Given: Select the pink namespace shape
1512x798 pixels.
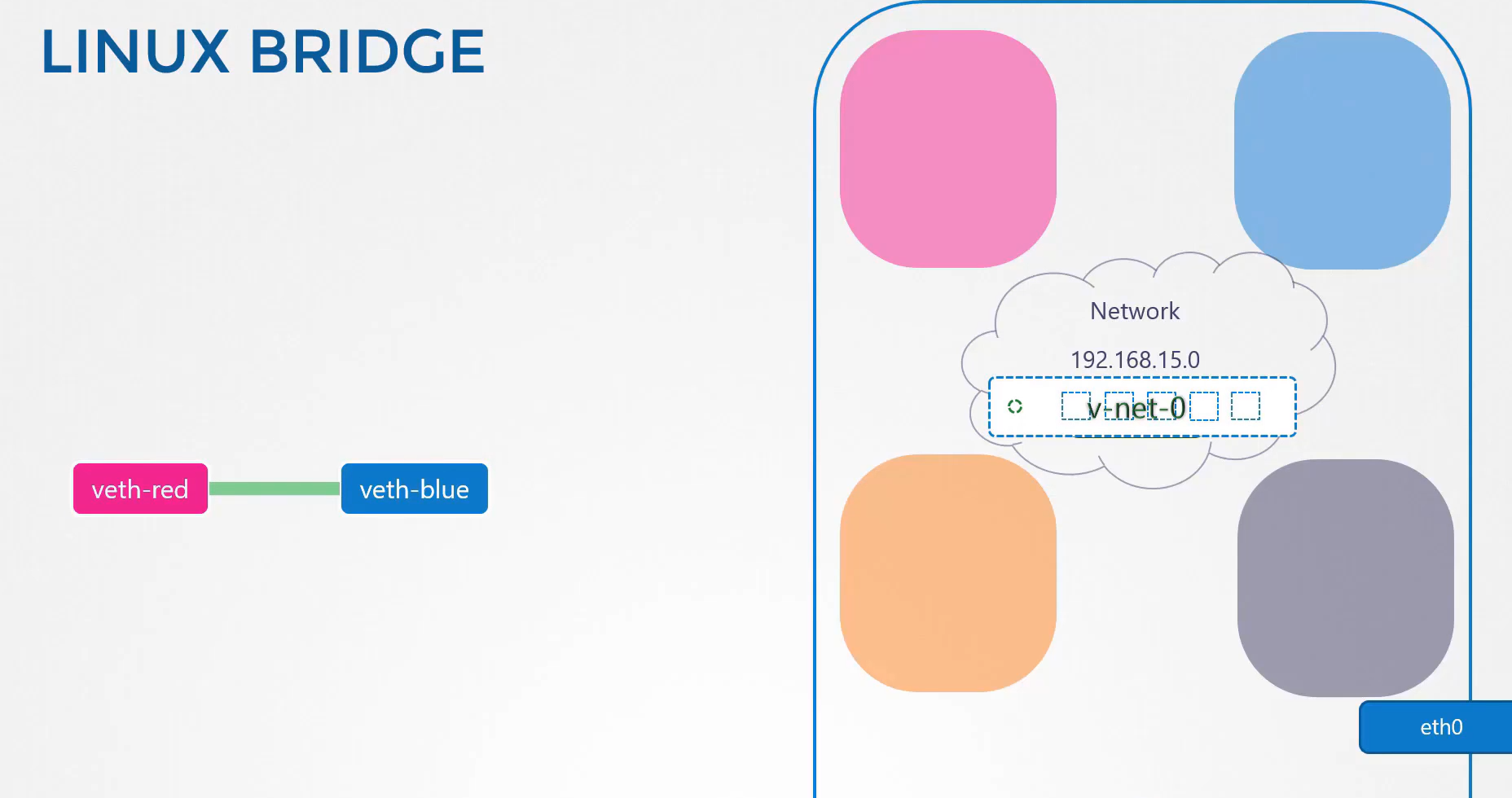Looking at the screenshot, I should tap(948, 149).
